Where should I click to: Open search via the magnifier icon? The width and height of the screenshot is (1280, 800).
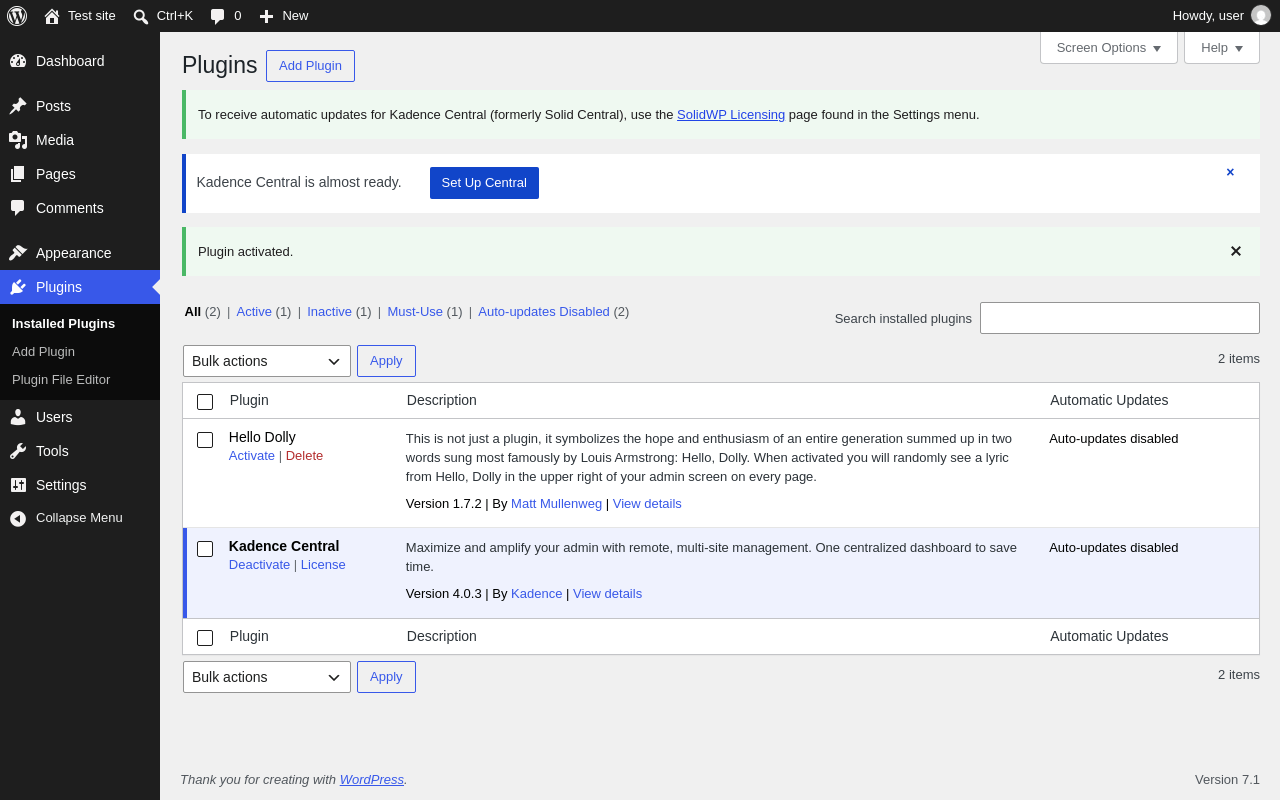[x=141, y=16]
